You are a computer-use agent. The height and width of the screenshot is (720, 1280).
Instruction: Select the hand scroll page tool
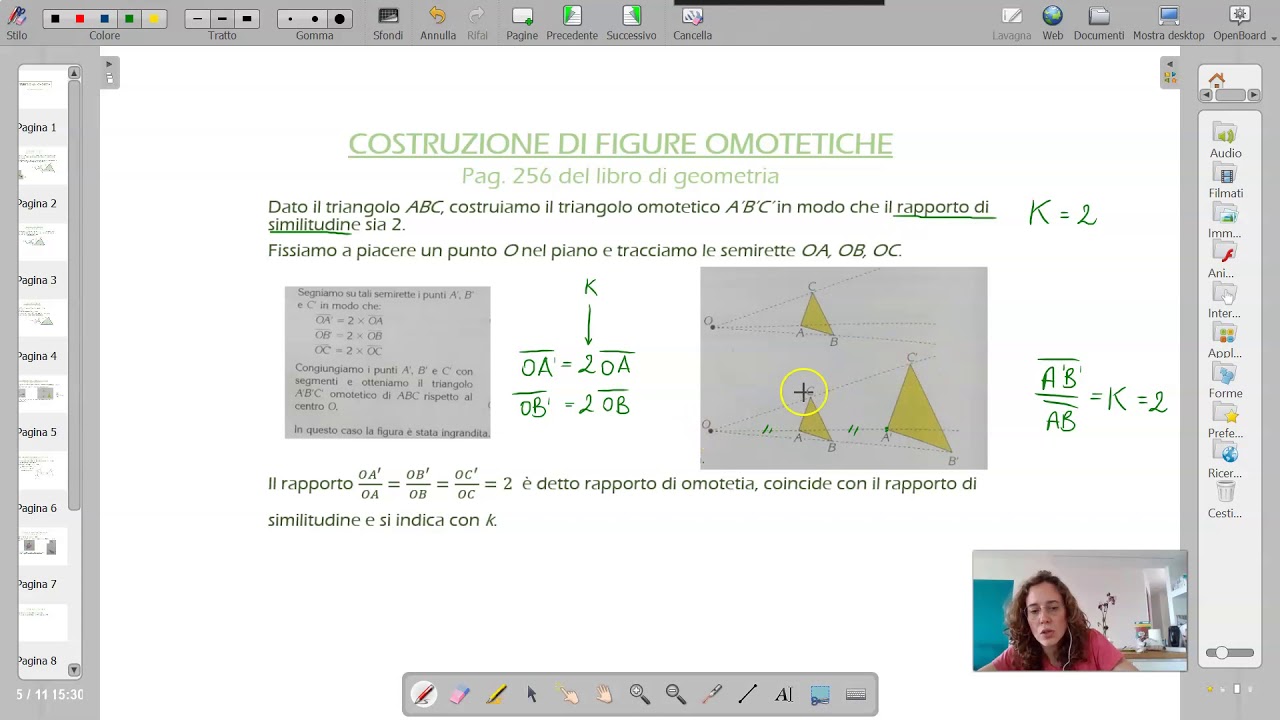[x=604, y=694]
